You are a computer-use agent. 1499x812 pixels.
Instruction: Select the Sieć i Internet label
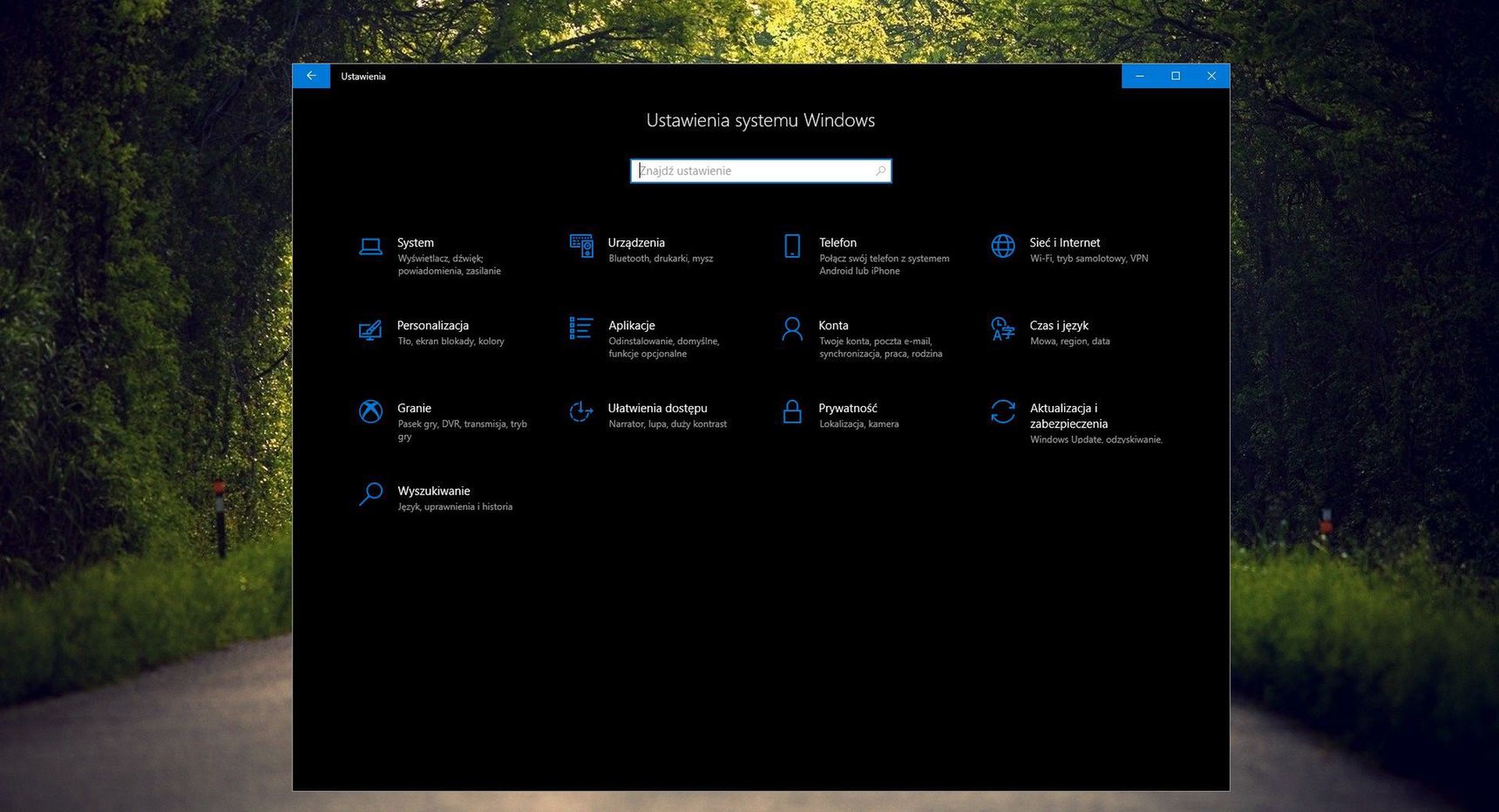[x=1065, y=243]
